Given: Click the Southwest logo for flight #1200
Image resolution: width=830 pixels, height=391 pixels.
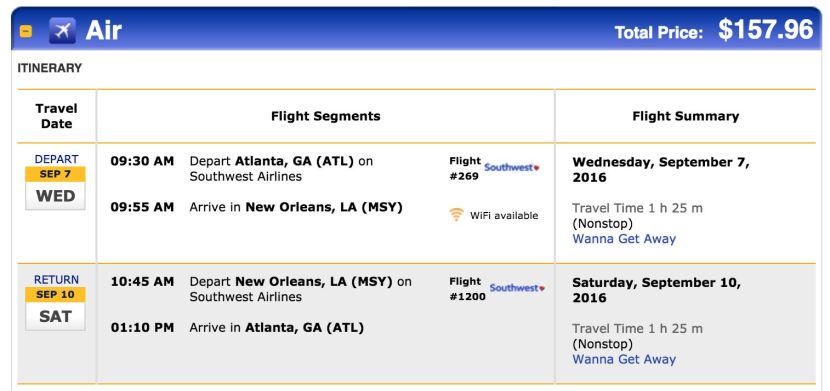Looking at the screenshot, I should [517, 288].
